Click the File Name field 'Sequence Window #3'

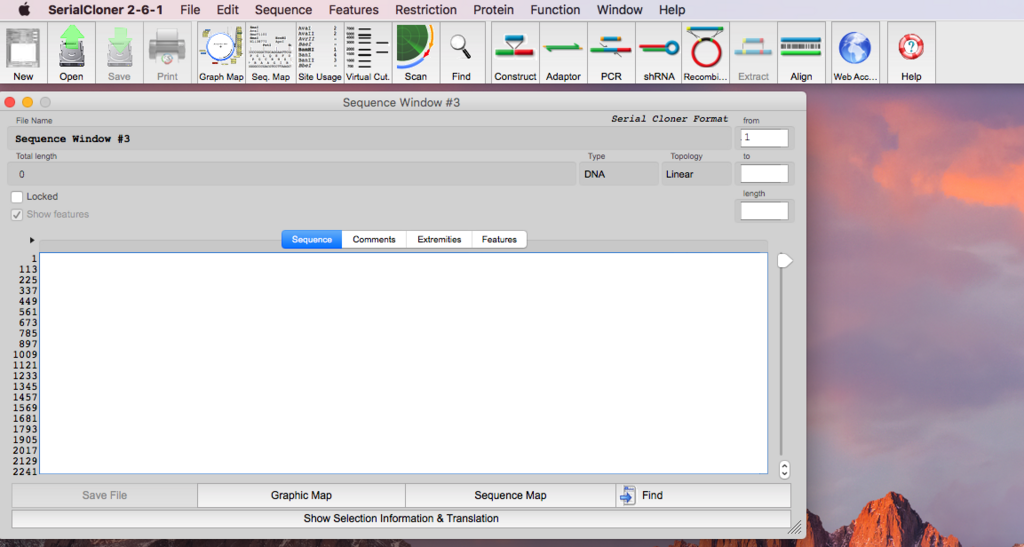click(x=370, y=138)
